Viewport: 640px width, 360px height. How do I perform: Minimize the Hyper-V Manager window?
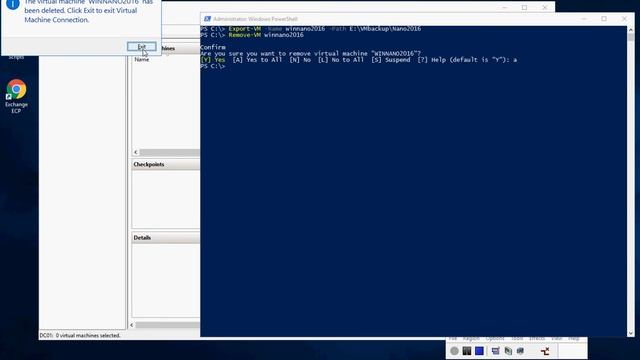point(504,7)
